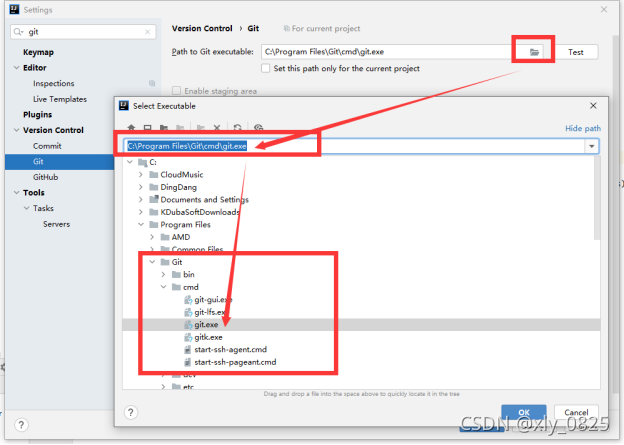The height and width of the screenshot is (445, 624).
Task: Click the path text field in dialog
Action: [354, 146]
